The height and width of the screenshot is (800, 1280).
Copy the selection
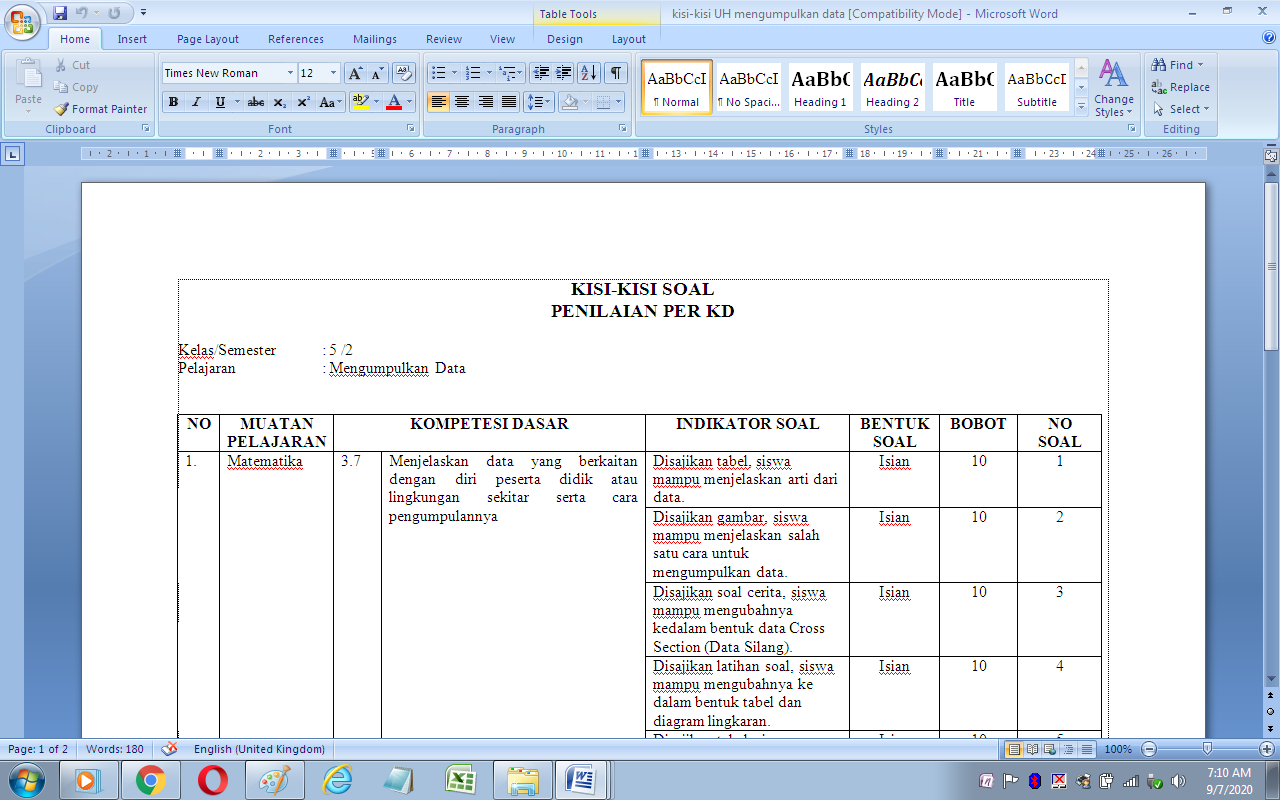click(x=76, y=87)
